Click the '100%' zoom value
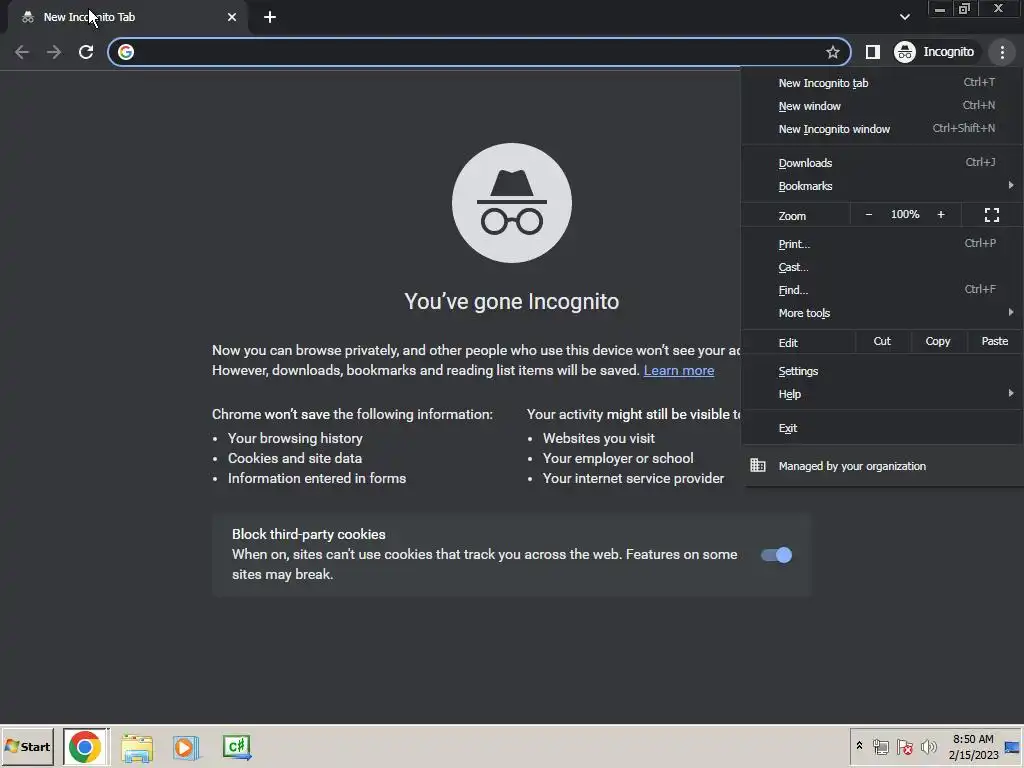The image size is (1024, 768). coord(904,214)
